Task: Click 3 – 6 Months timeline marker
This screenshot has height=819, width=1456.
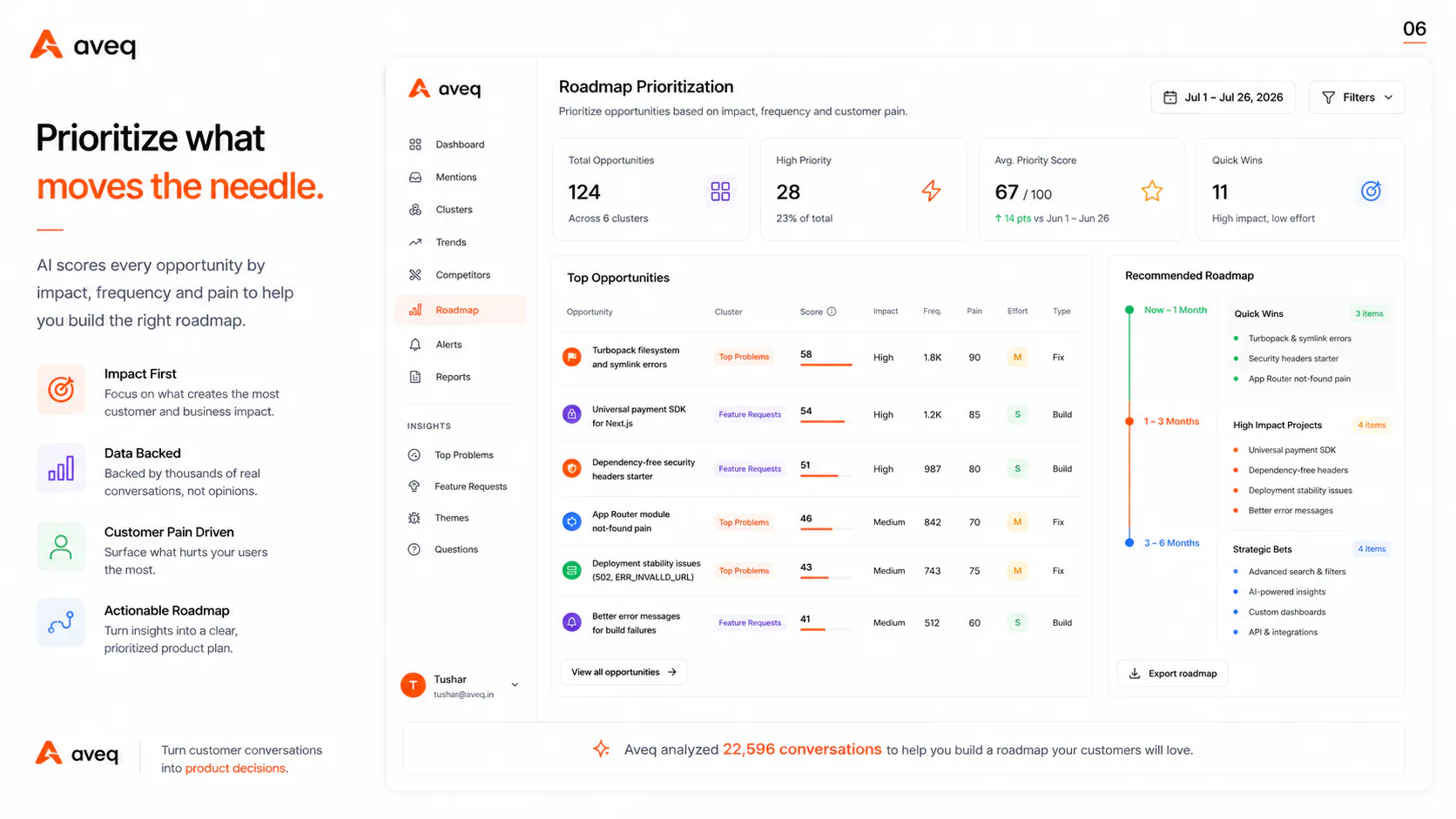Action: tap(1129, 543)
